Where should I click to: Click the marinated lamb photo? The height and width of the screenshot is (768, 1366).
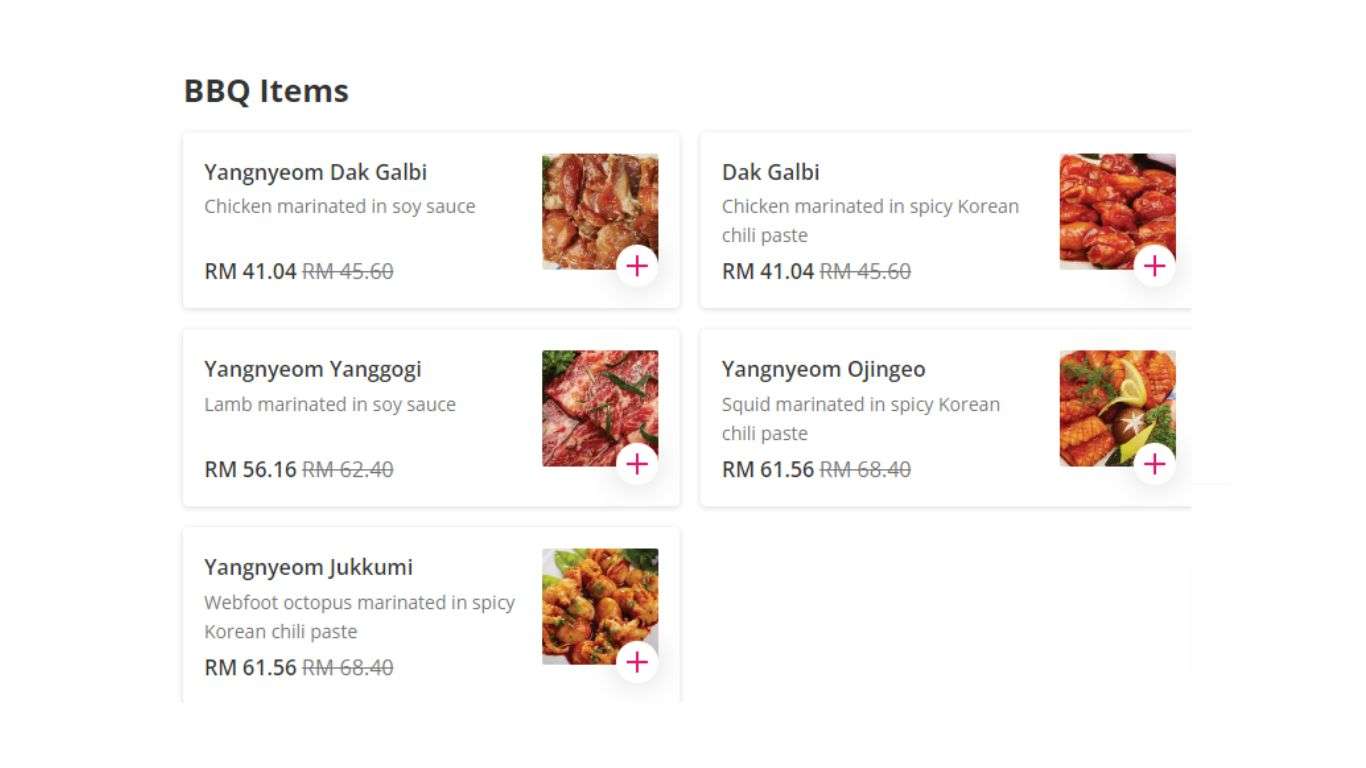click(600, 408)
